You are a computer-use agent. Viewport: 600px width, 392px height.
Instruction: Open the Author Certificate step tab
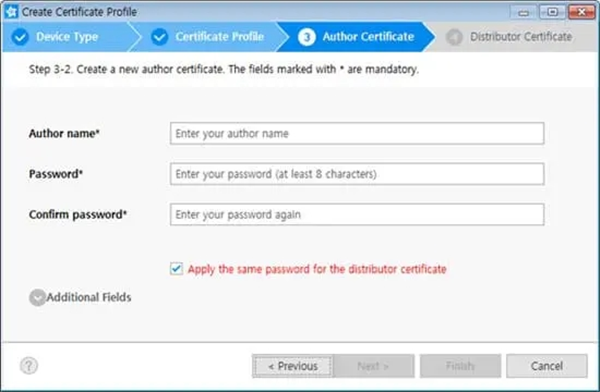pyautogui.click(x=356, y=37)
